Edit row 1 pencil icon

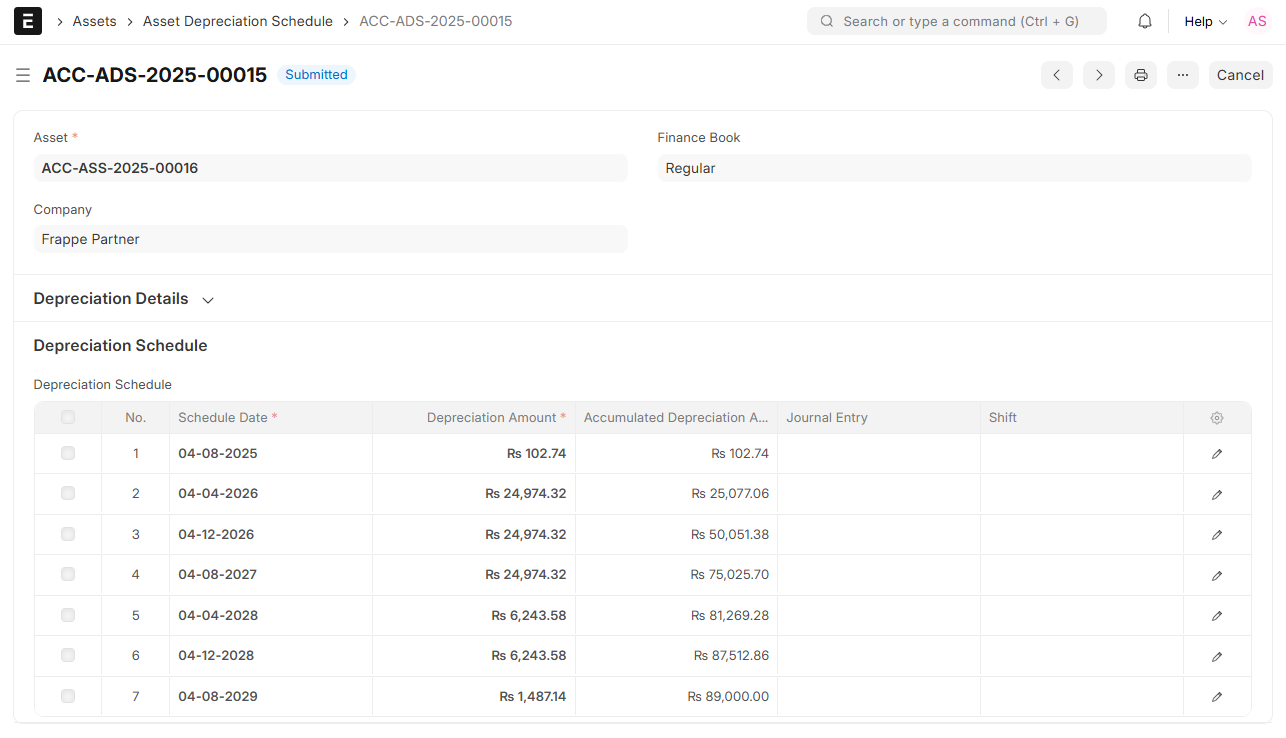(x=1217, y=454)
